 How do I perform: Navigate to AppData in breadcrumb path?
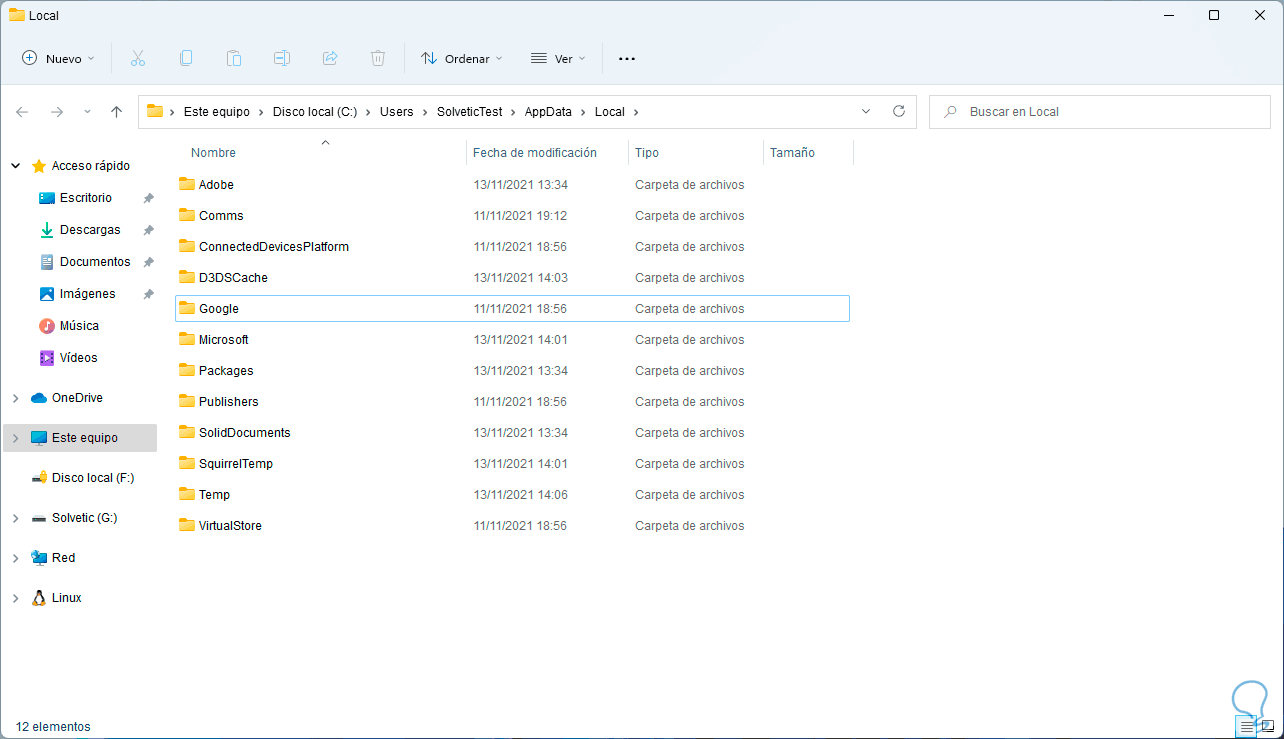[x=547, y=112]
